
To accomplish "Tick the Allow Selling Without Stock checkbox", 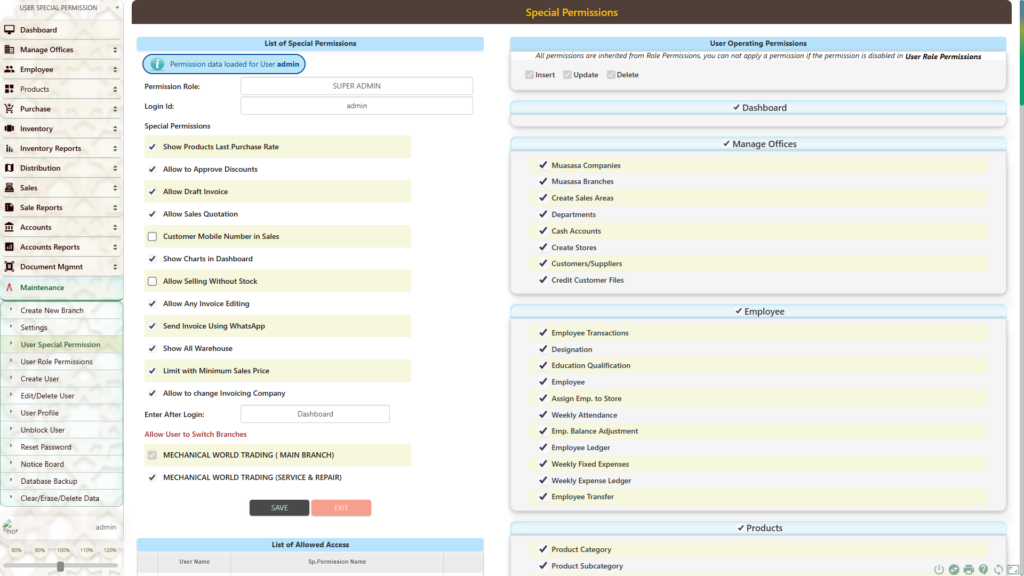I will pos(152,281).
